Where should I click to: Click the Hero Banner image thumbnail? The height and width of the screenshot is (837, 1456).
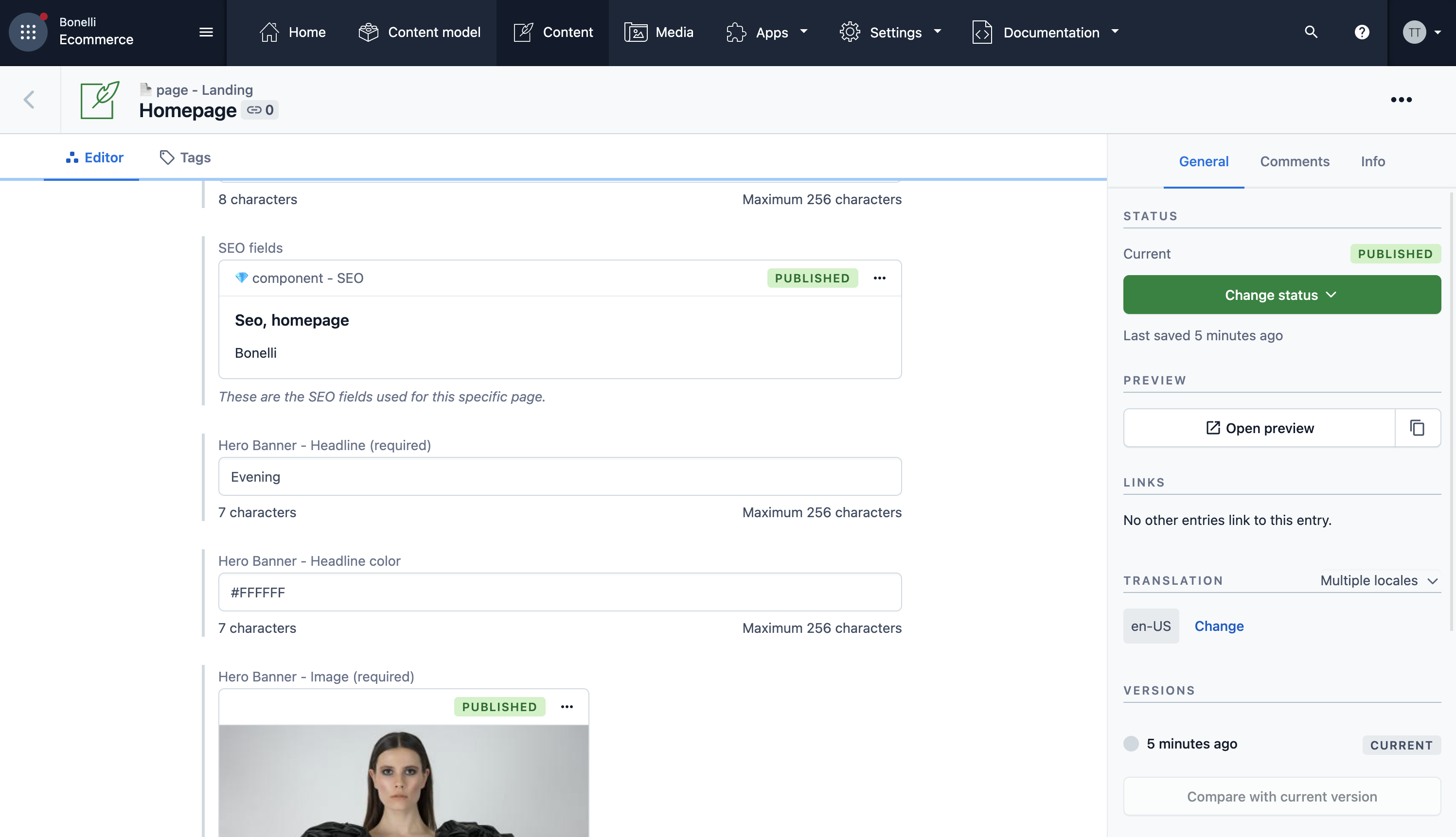coord(403,780)
